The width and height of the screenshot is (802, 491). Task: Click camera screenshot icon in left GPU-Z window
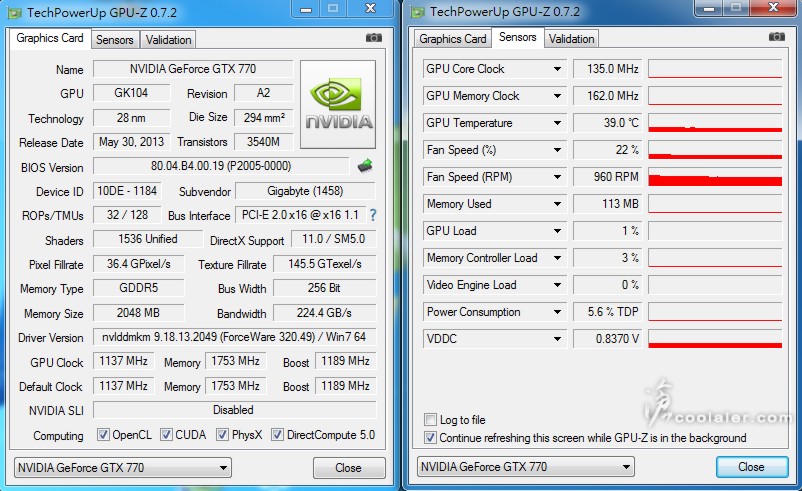(x=374, y=38)
